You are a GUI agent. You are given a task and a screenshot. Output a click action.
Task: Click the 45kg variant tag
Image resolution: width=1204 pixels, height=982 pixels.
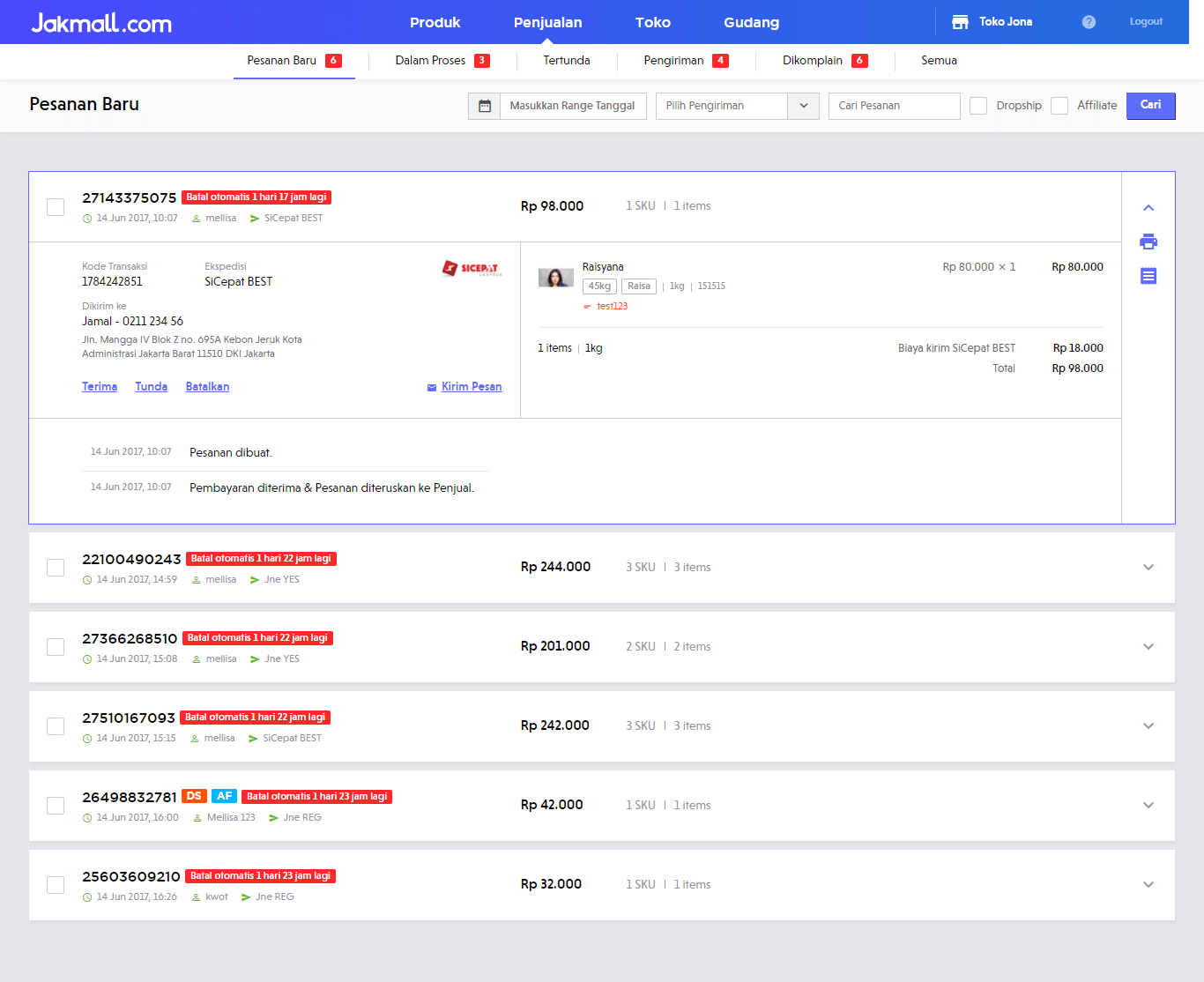point(599,286)
